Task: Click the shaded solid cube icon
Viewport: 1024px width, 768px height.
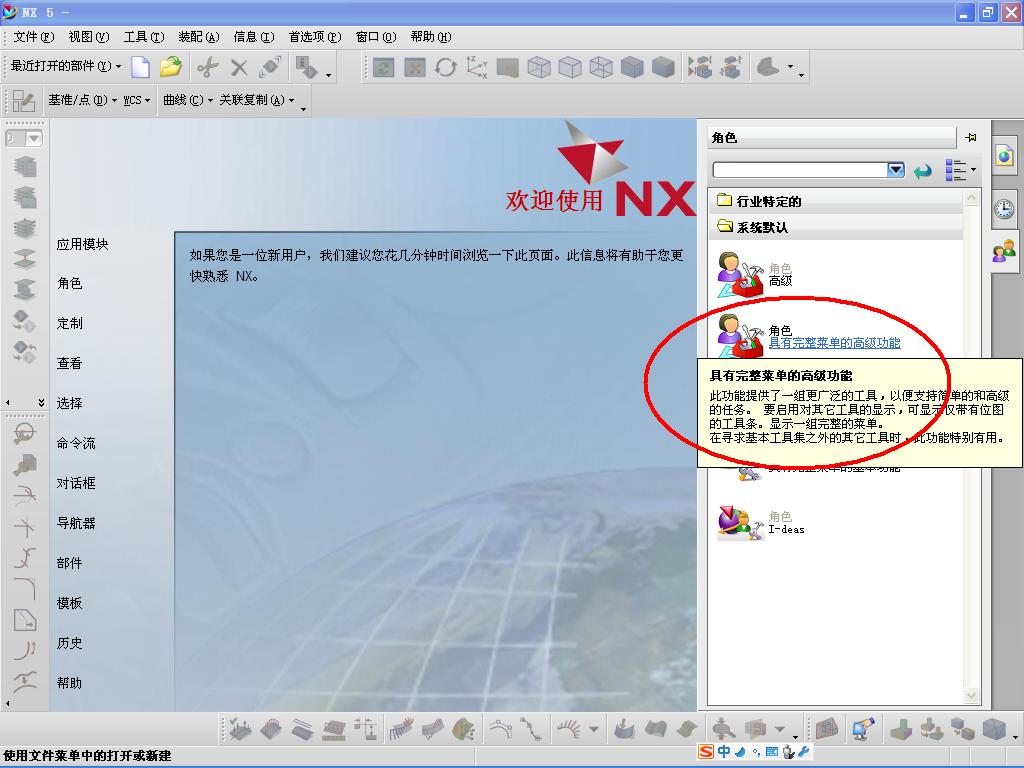Action: coord(632,67)
